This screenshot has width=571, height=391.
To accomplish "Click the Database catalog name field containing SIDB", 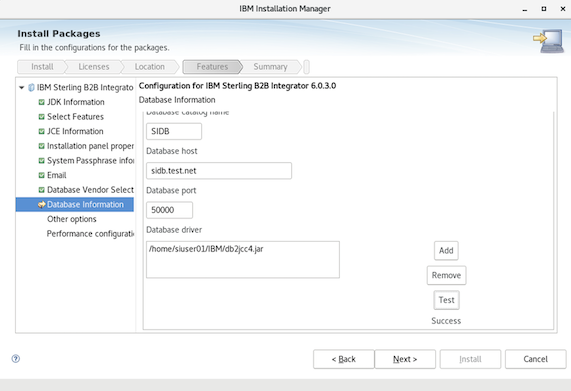I will click(x=174, y=131).
